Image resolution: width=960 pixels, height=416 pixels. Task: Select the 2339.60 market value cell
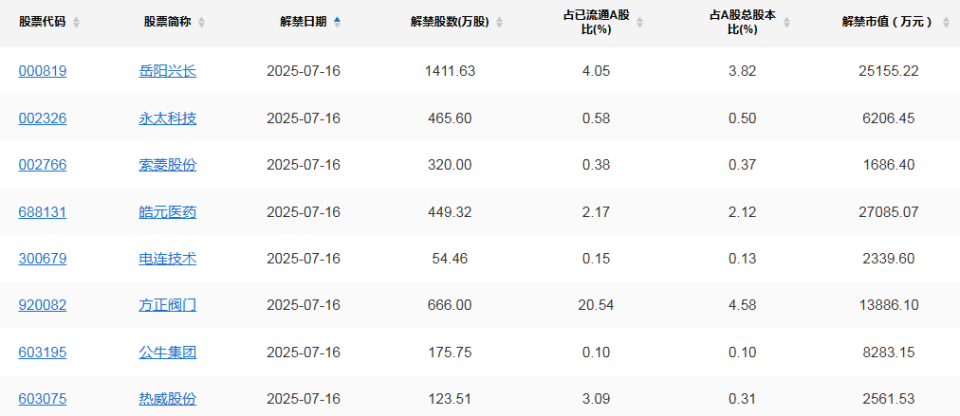pos(888,259)
